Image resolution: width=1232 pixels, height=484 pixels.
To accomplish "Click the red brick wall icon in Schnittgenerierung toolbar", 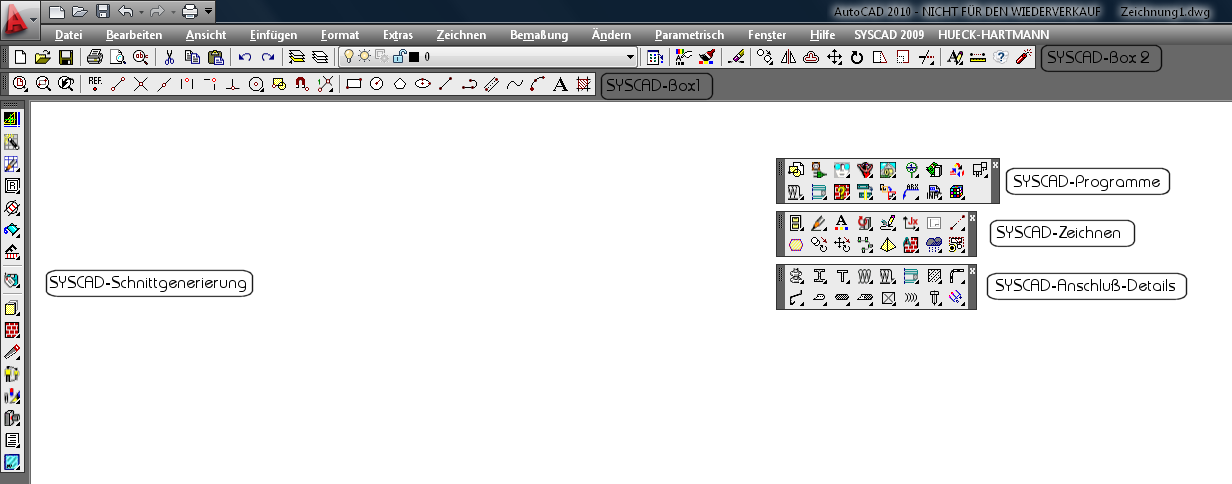I will tap(12, 329).
